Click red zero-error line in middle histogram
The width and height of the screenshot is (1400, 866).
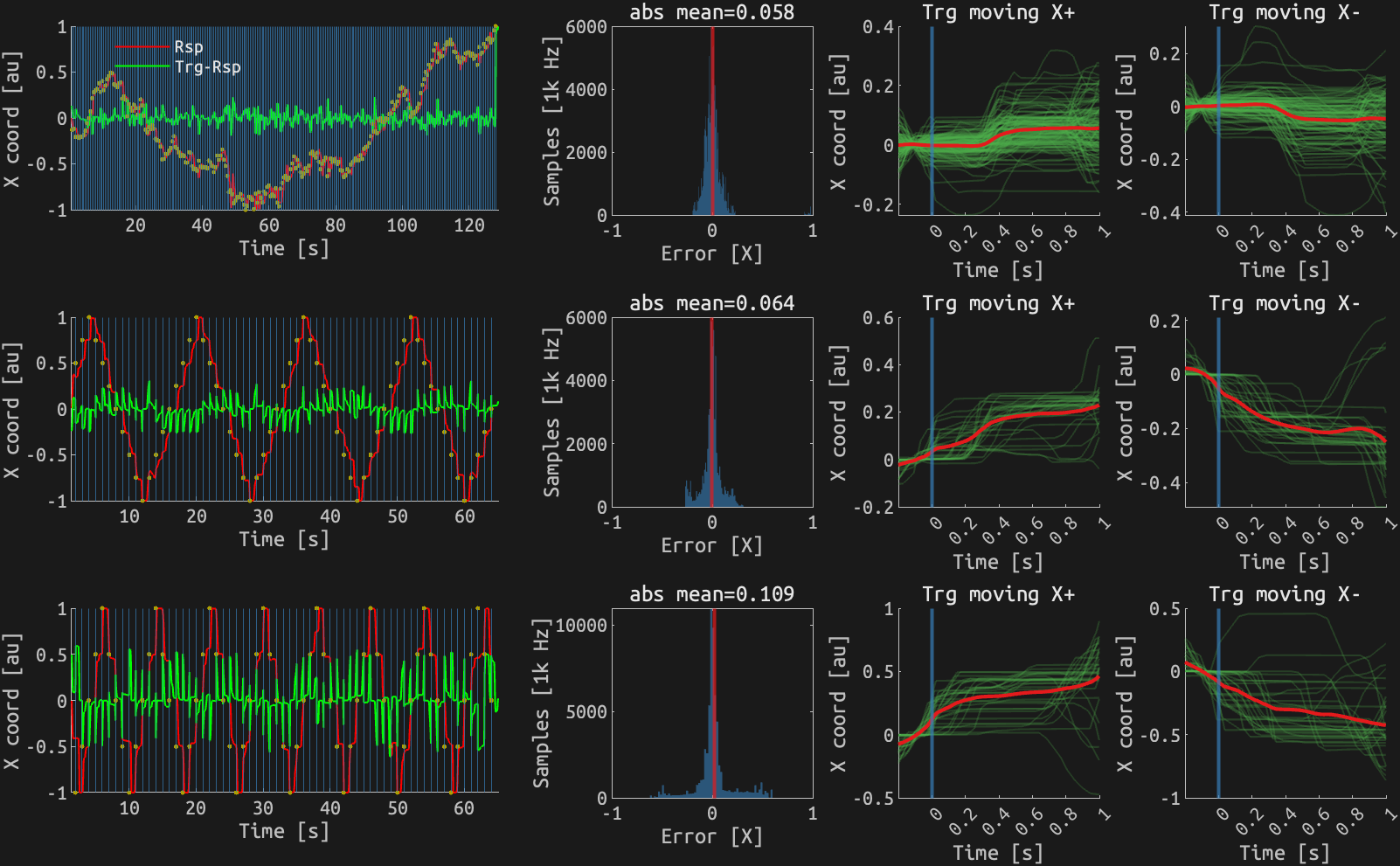click(711, 412)
